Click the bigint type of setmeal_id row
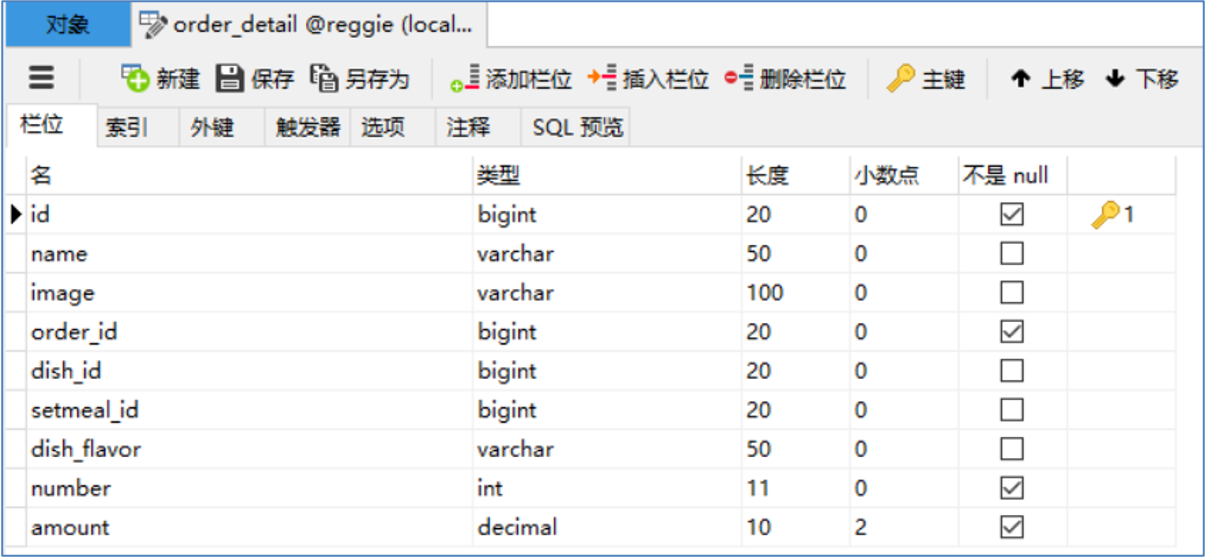The height and width of the screenshot is (558, 1206). pyautogui.click(x=607, y=409)
